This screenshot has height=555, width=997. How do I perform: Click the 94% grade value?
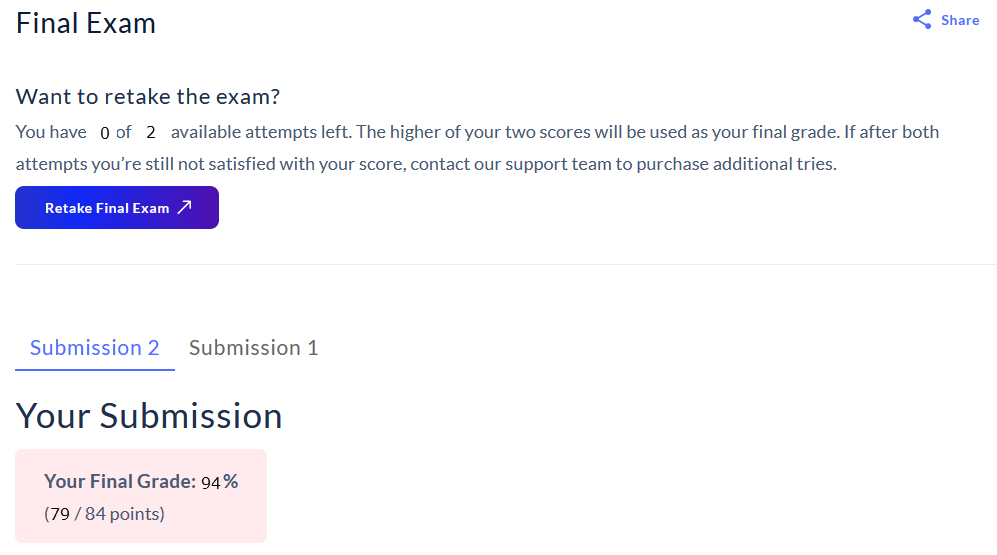[220, 482]
